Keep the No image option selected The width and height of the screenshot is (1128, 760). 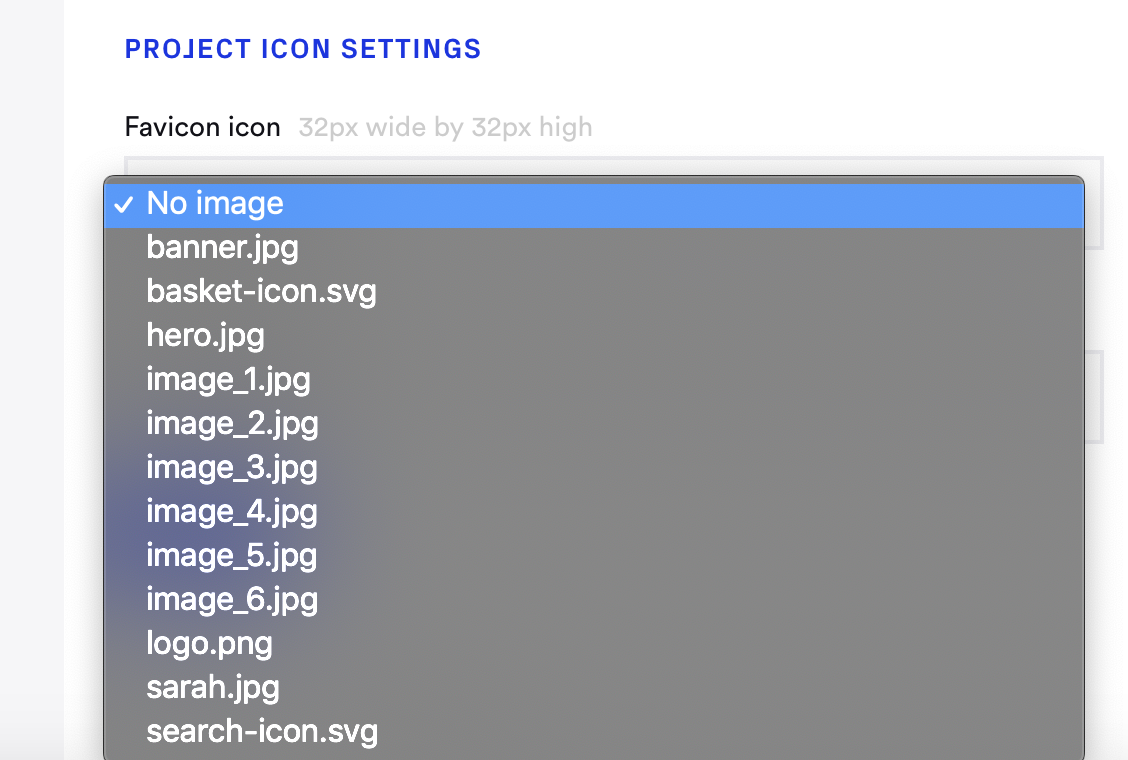(x=214, y=203)
